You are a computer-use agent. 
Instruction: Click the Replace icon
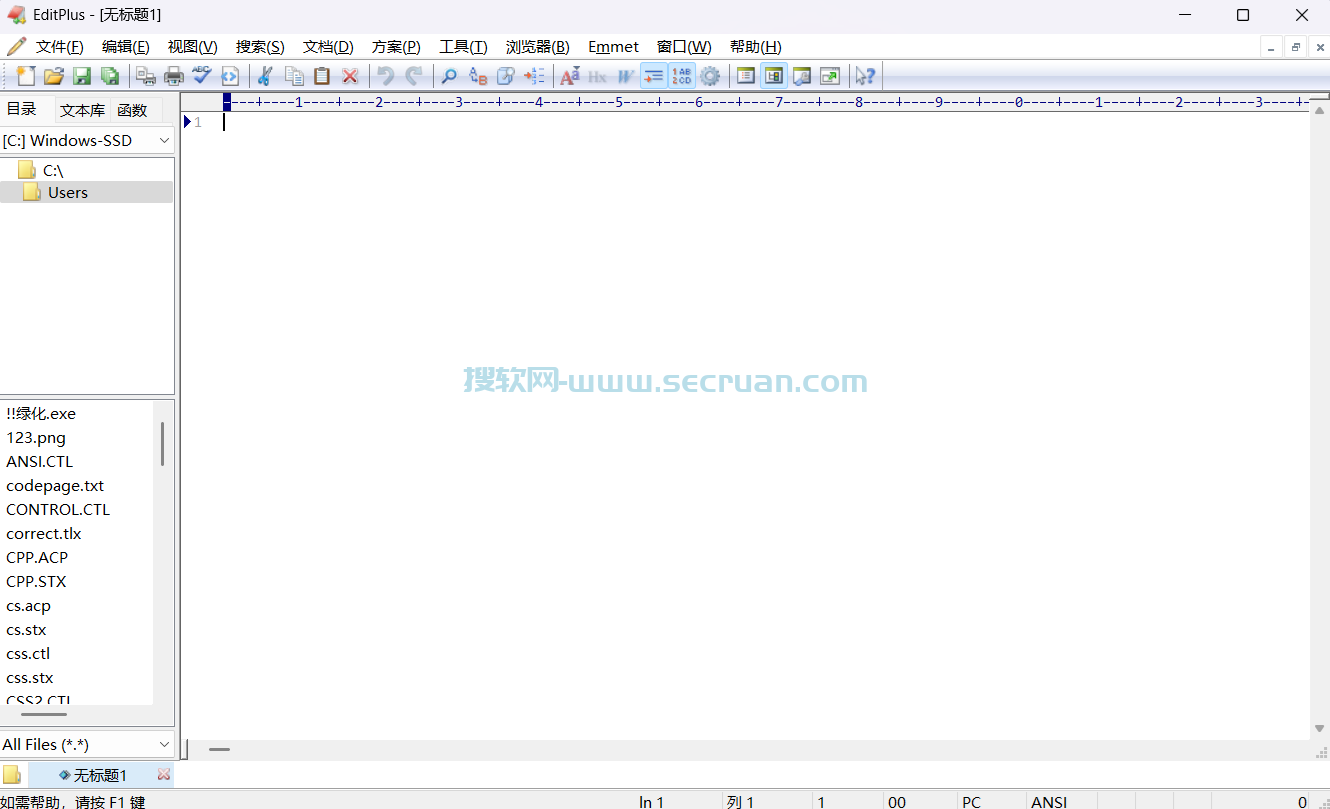pos(478,76)
